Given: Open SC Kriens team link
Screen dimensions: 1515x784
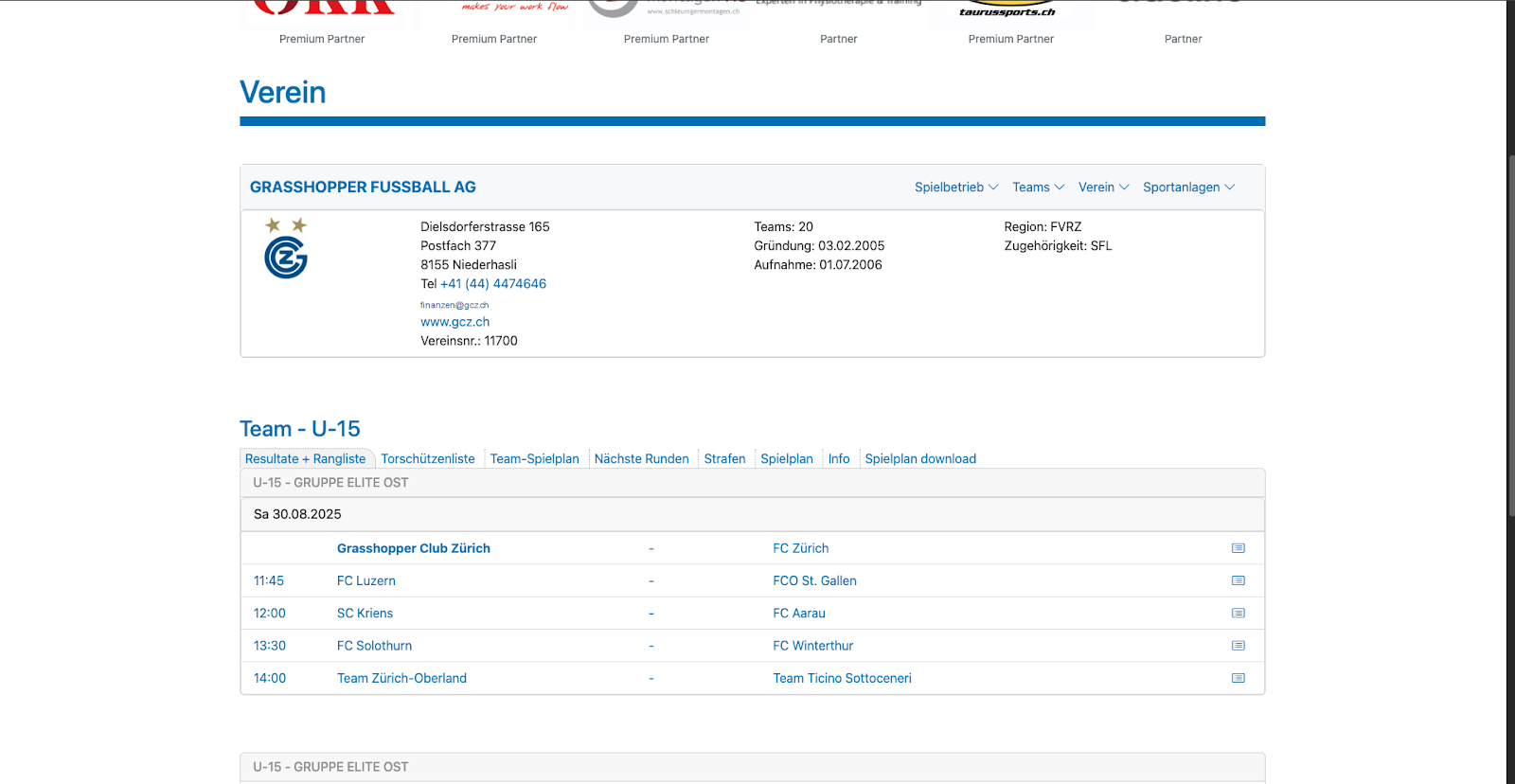Looking at the screenshot, I should [365, 614].
